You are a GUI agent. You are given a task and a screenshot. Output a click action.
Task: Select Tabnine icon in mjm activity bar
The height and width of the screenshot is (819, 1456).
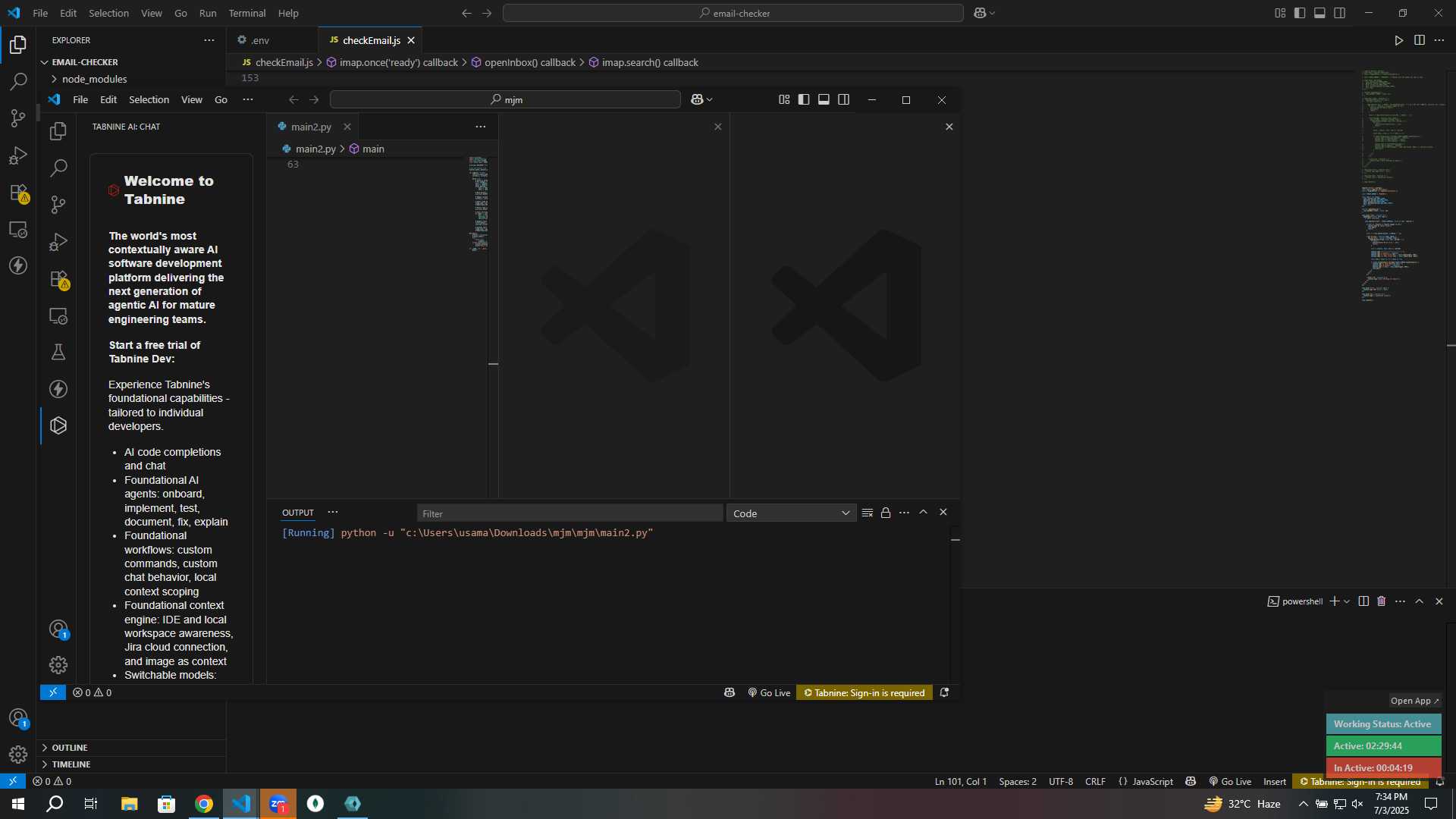(58, 425)
